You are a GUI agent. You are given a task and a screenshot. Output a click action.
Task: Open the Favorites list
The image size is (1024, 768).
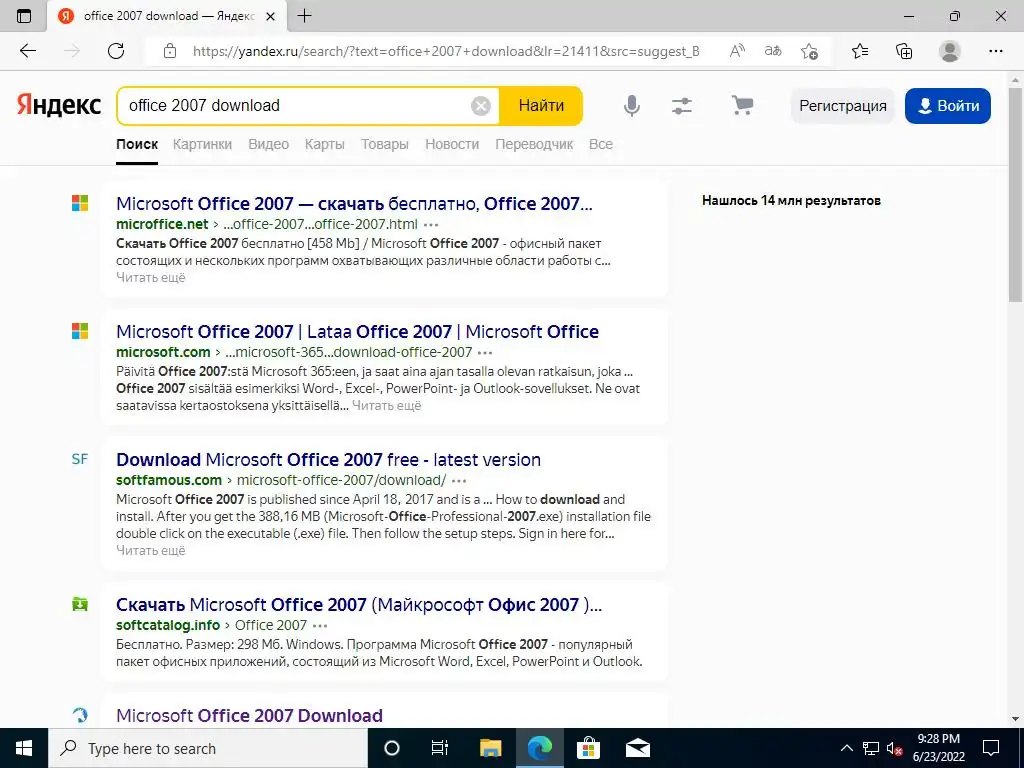[x=860, y=51]
